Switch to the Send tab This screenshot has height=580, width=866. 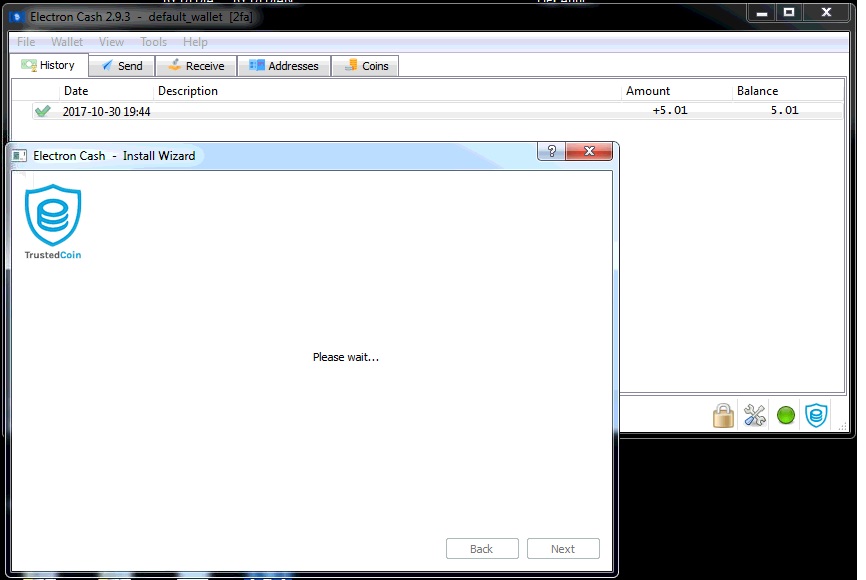coord(122,66)
